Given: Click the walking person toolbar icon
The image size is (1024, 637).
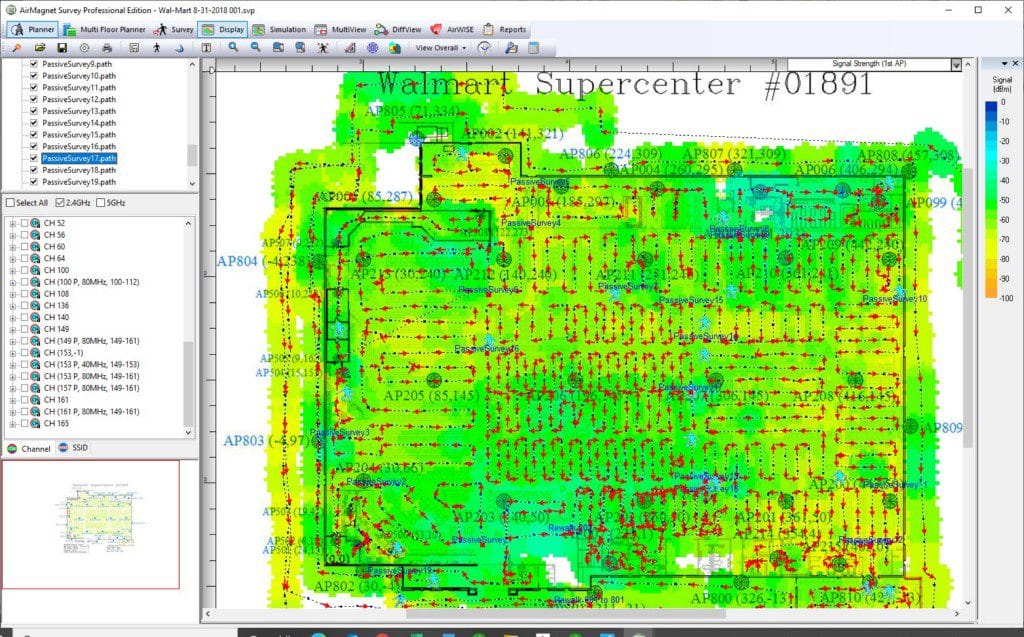Looking at the screenshot, I should click(x=157, y=48).
